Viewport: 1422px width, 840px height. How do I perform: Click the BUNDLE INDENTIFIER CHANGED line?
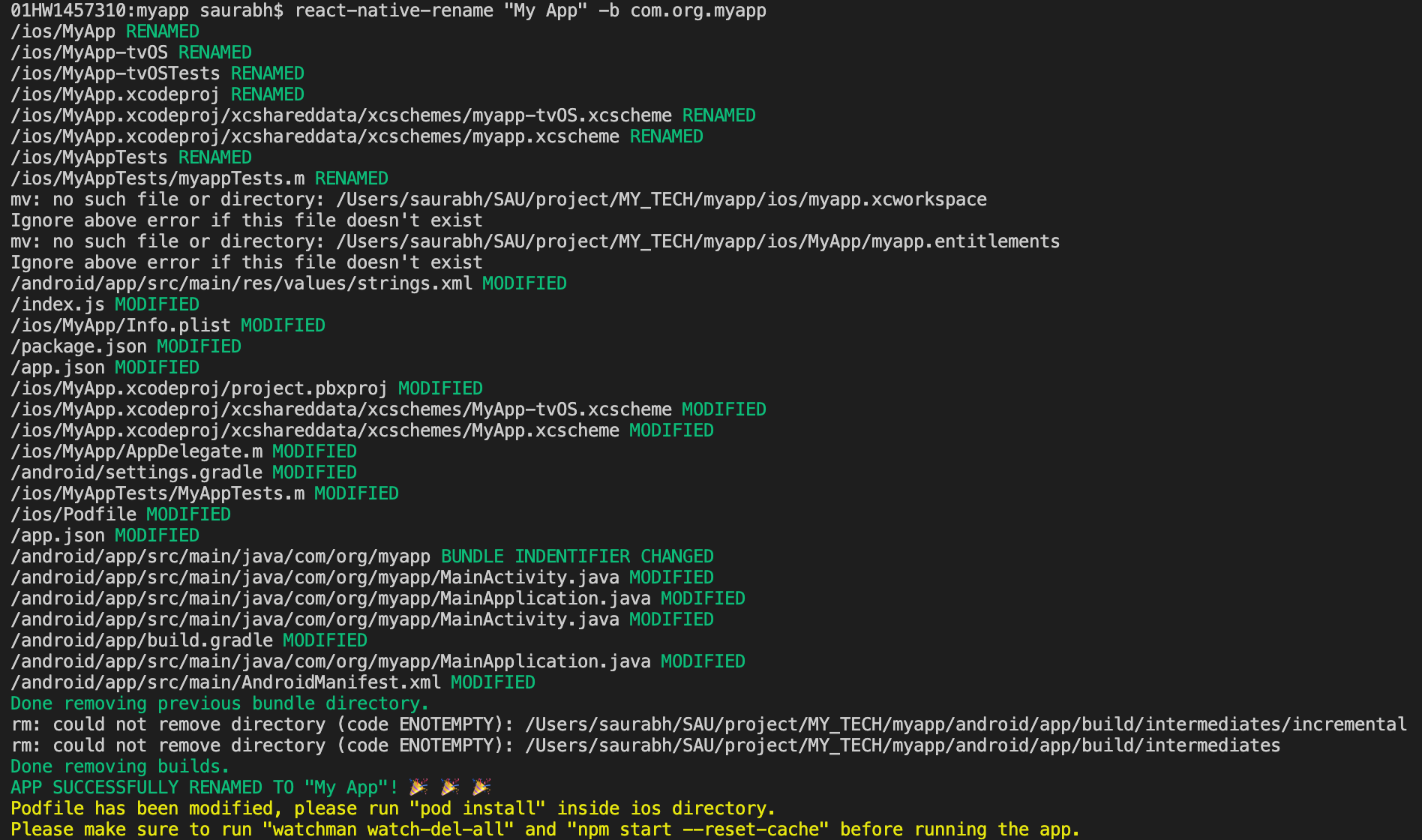click(362, 557)
